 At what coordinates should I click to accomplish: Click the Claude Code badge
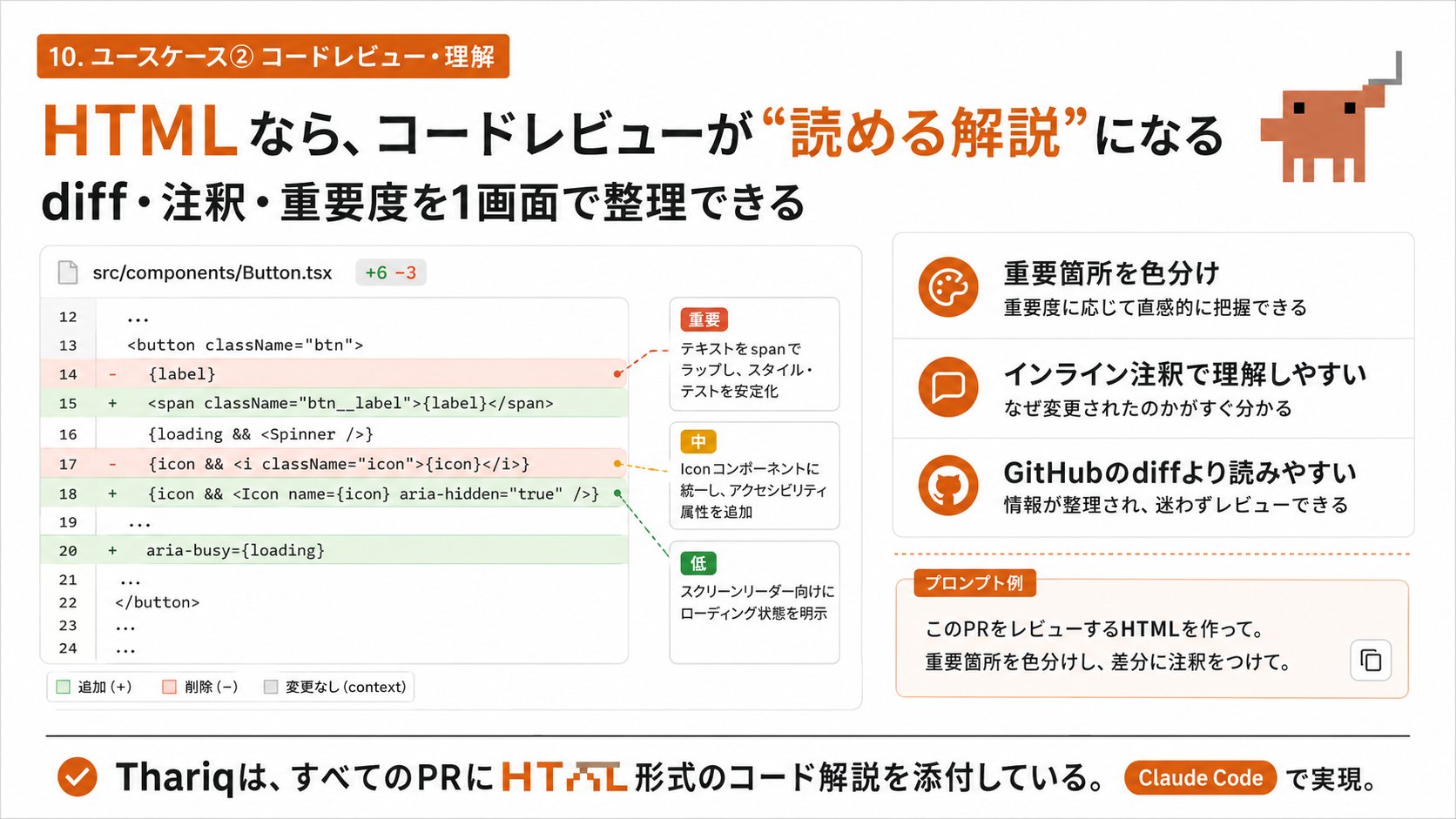[1200, 777]
